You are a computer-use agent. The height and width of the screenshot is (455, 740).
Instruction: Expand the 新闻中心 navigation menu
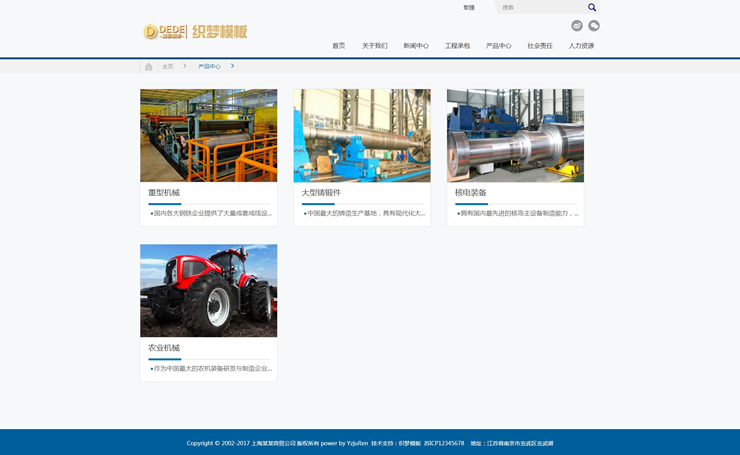coord(416,46)
